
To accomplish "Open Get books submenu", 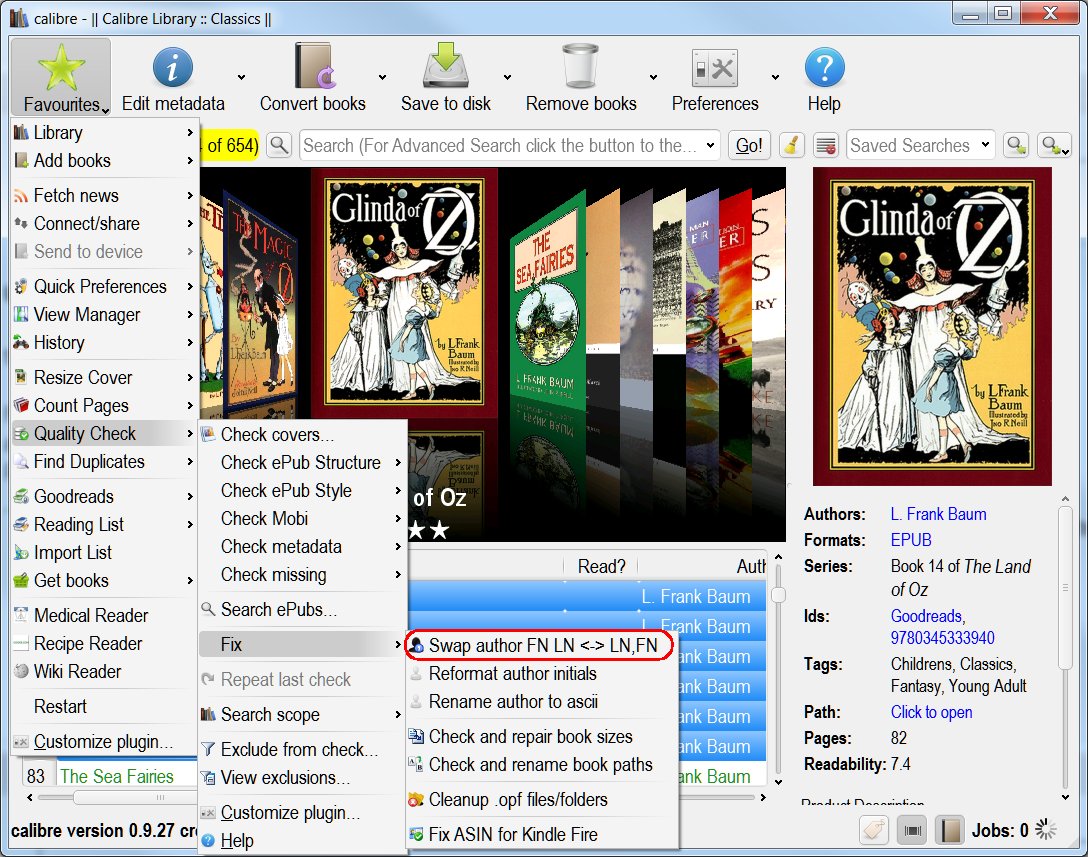I will (104, 580).
